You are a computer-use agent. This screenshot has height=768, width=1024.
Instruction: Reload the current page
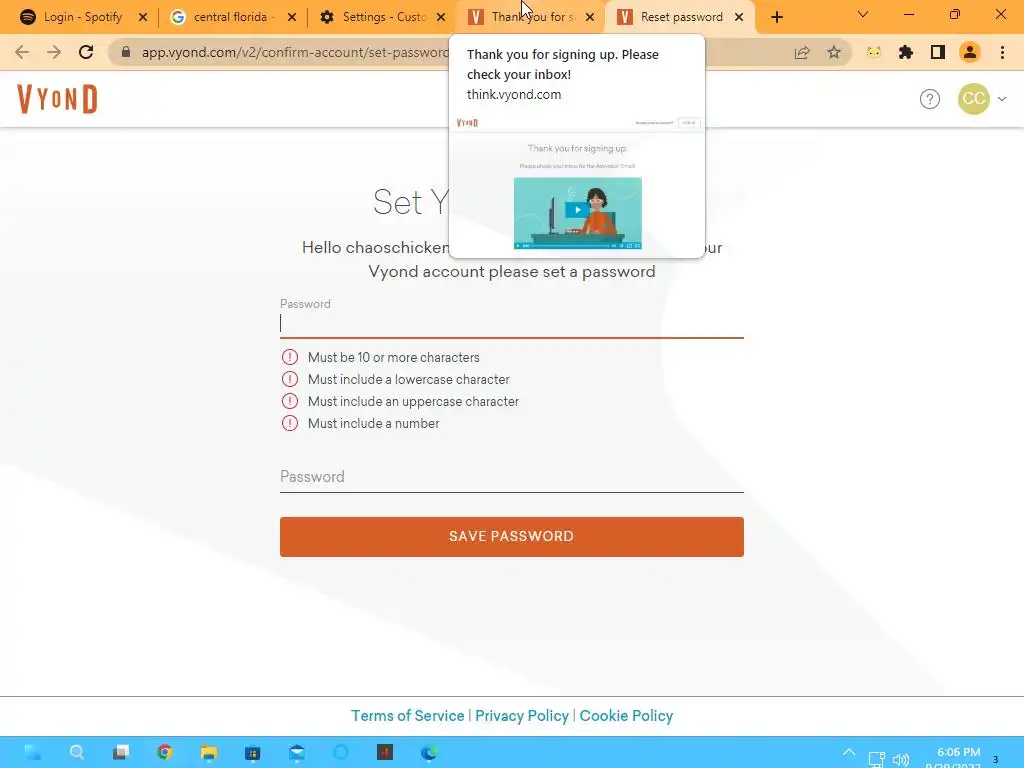coord(86,52)
